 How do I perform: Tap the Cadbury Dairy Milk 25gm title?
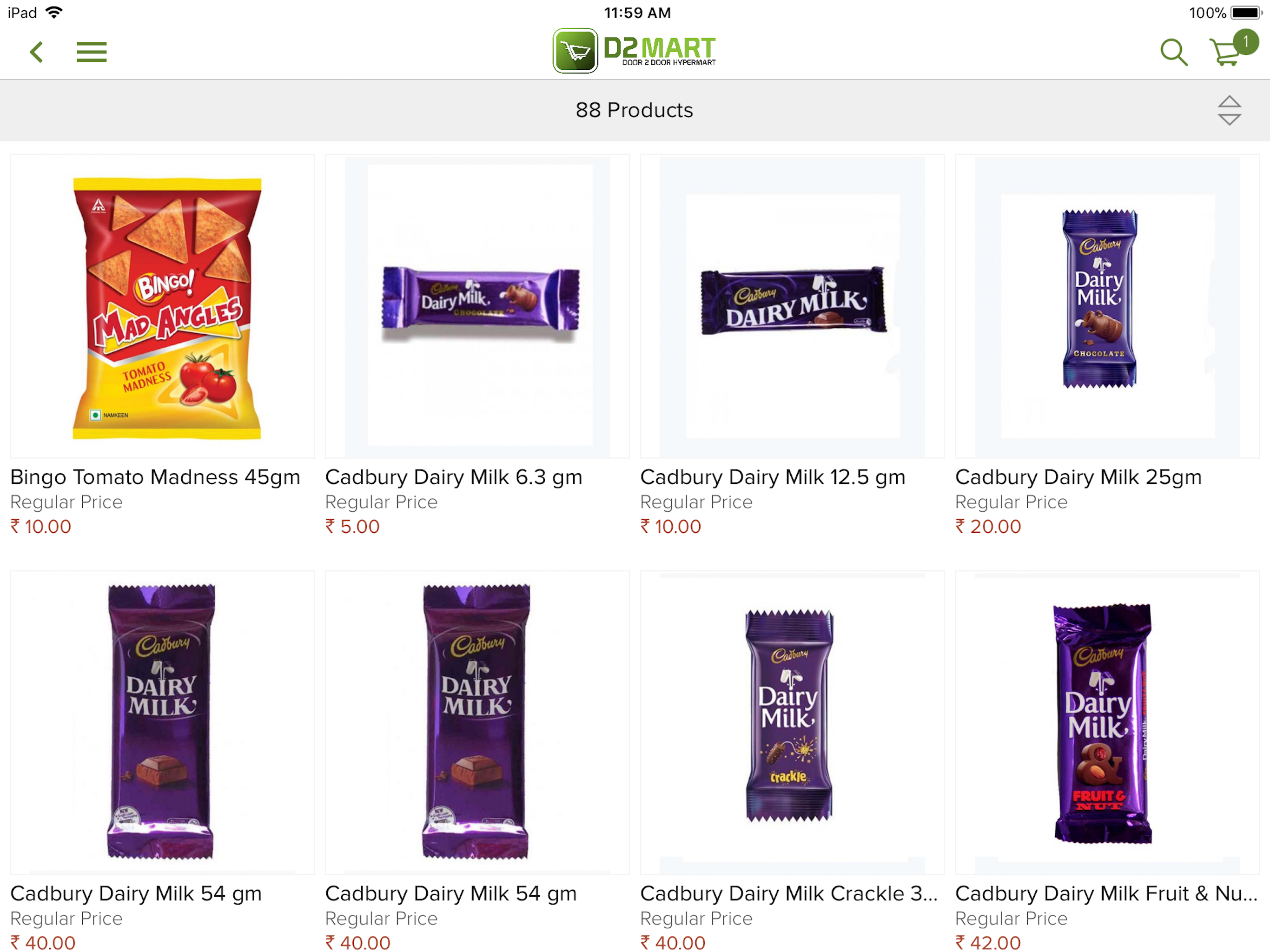click(1078, 477)
